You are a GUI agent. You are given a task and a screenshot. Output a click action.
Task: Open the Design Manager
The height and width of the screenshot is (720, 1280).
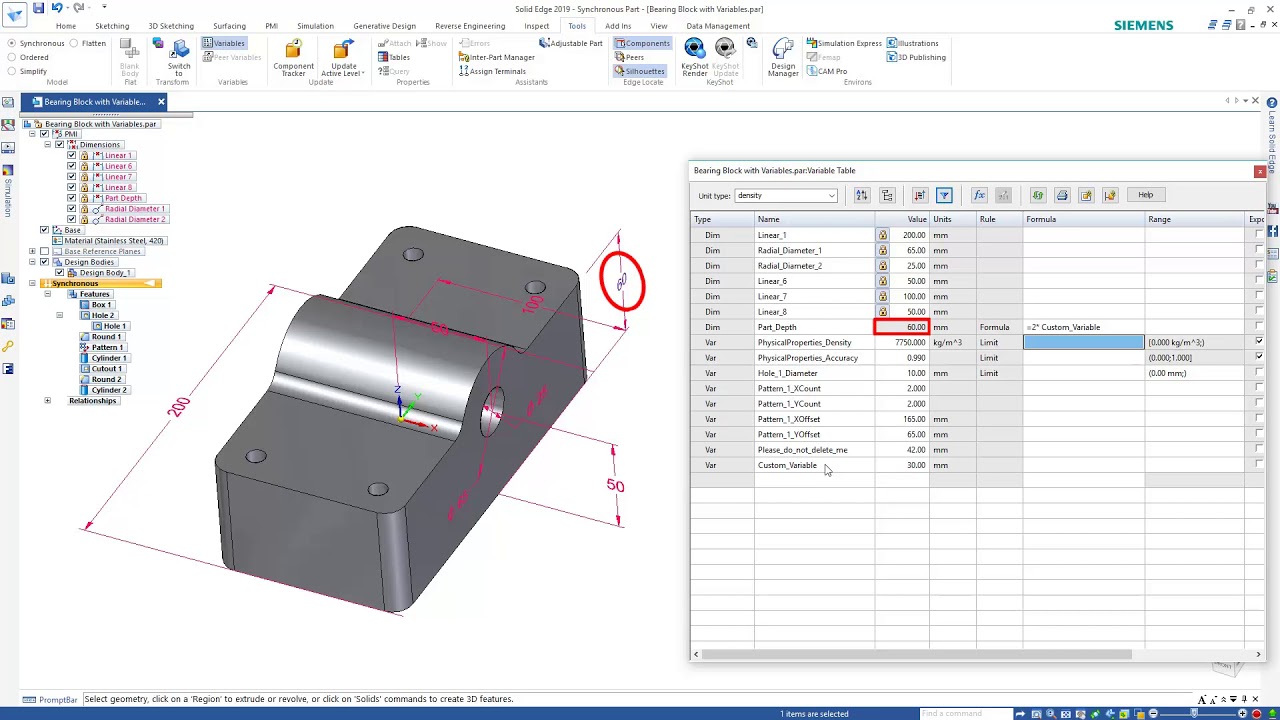[x=783, y=58]
